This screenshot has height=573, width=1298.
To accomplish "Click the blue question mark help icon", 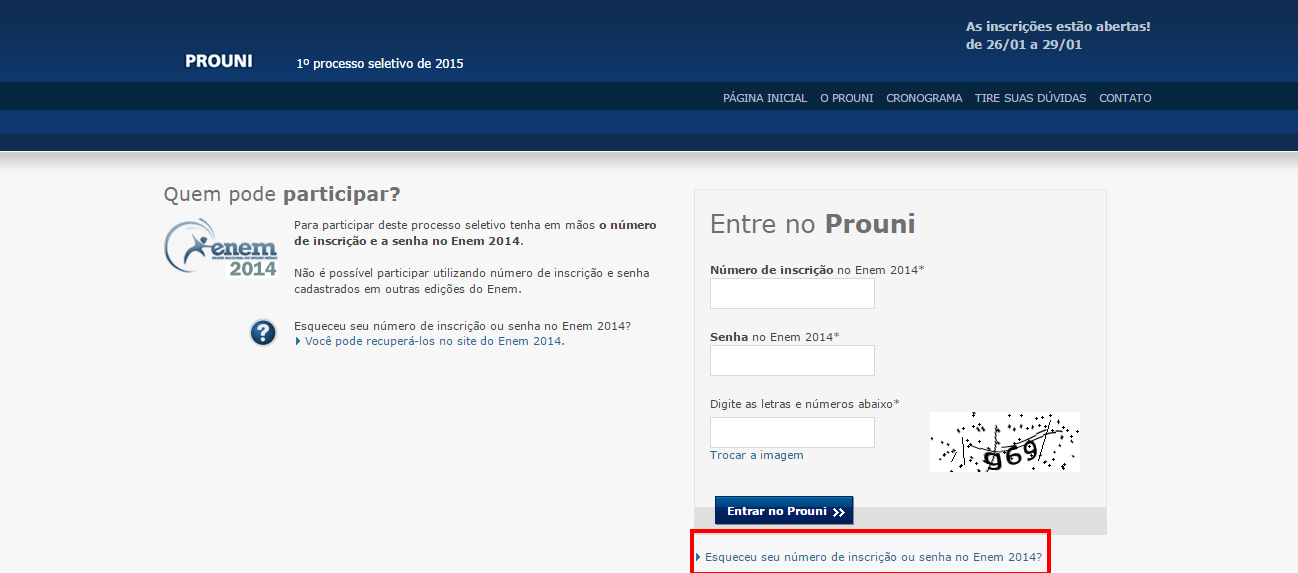I will (263, 333).
